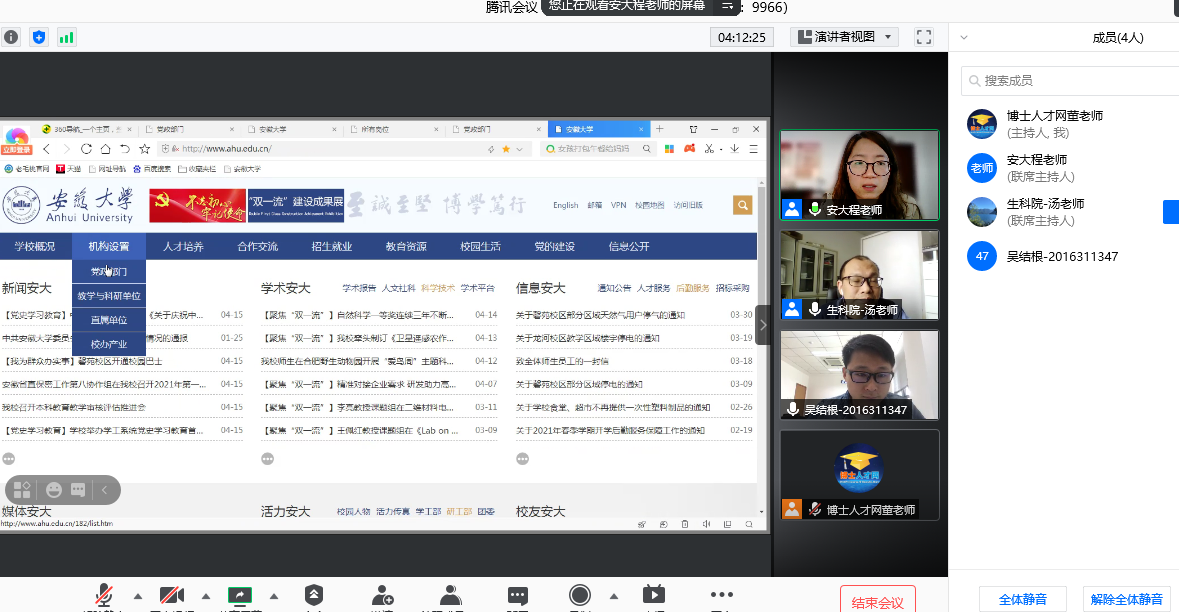Open the meeting info icon
The image size is (1179, 612).
[11, 37]
